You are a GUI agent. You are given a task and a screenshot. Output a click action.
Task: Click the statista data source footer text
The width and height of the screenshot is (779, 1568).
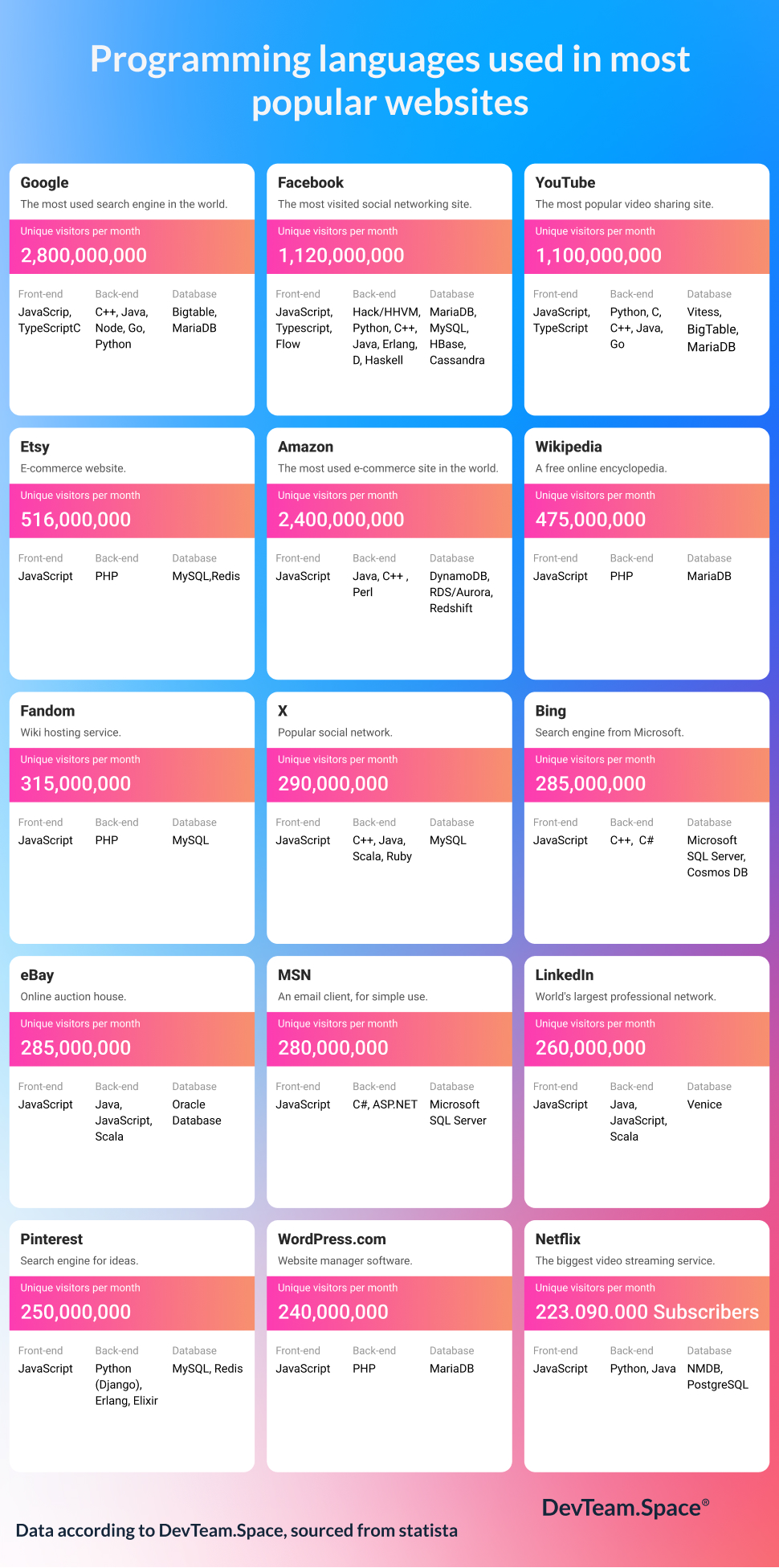237,1530
